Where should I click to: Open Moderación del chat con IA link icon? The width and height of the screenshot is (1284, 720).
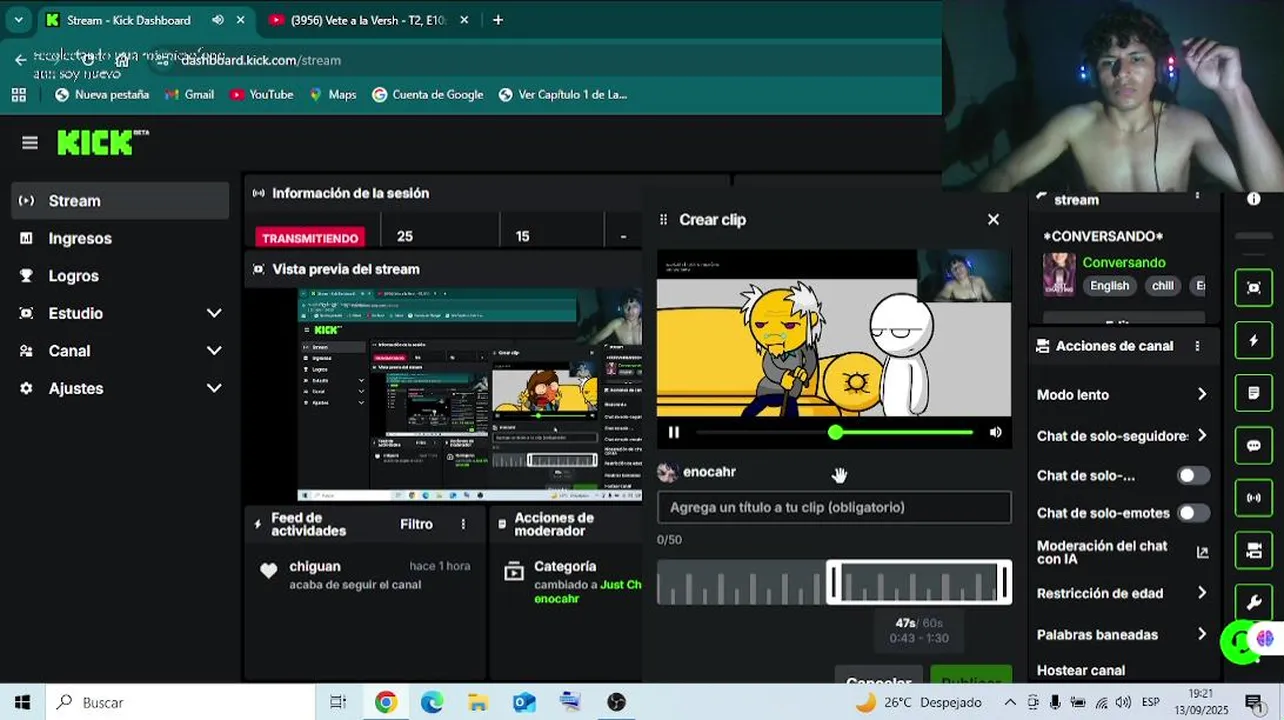[x=1202, y=552]
